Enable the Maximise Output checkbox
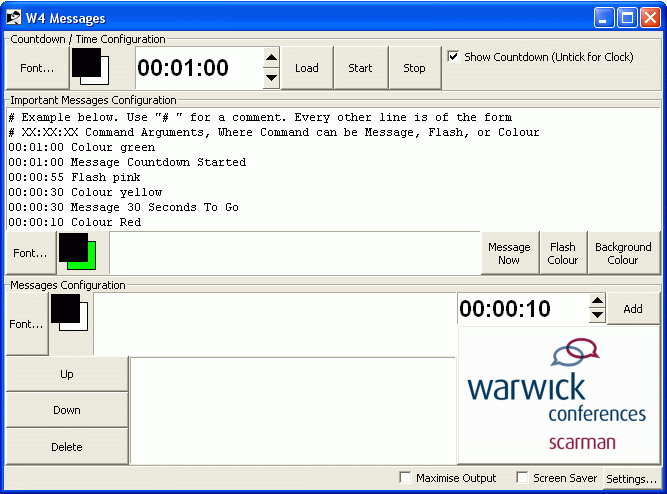 pyautogui.click(x=405, y=478)
